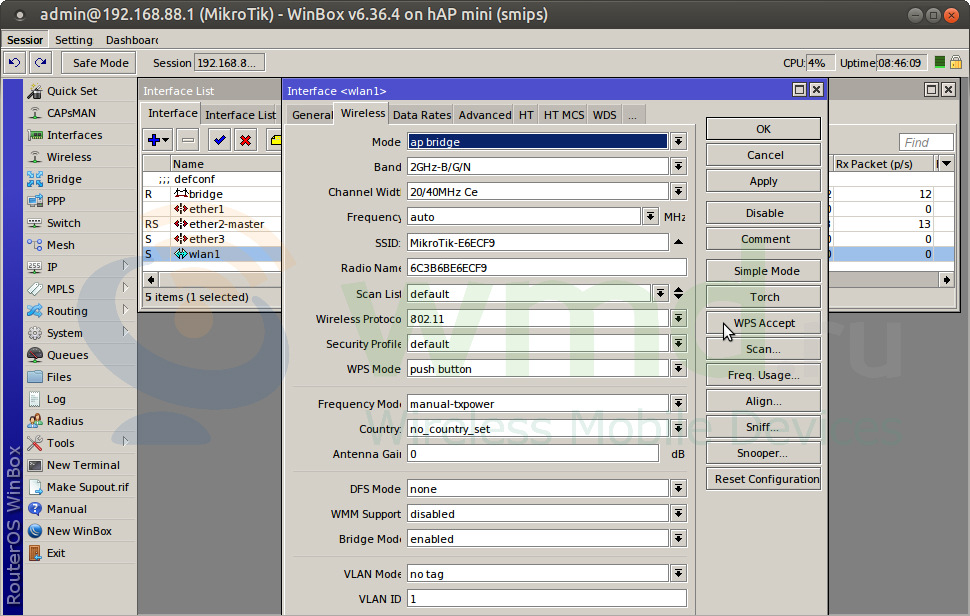Viewport: 970px width, 616px height.
Task: Switch to the HT MCS tab
Action: 564,114
